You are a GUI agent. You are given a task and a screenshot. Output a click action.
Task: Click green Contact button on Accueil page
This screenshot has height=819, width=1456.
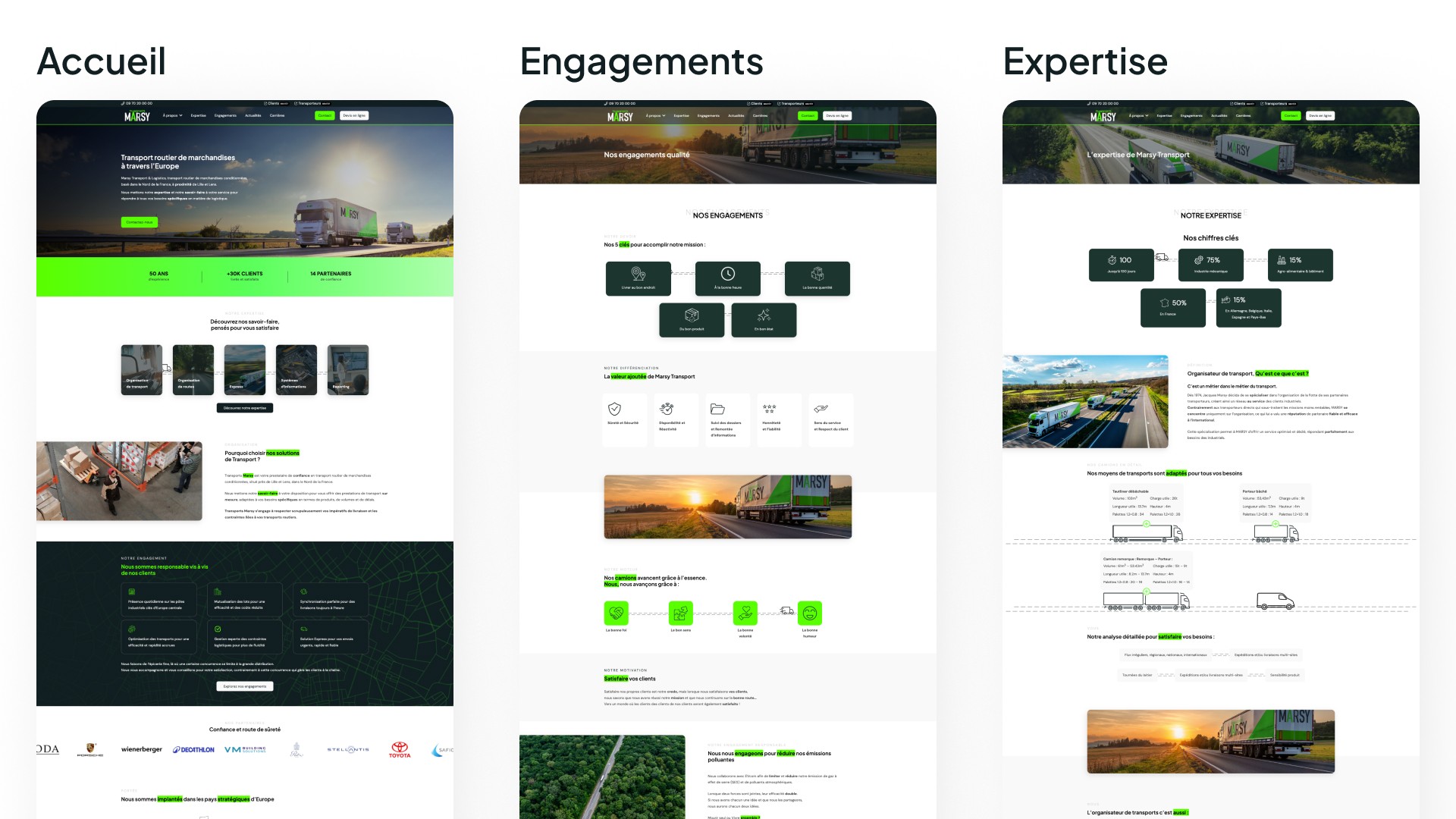click(325, 116)
